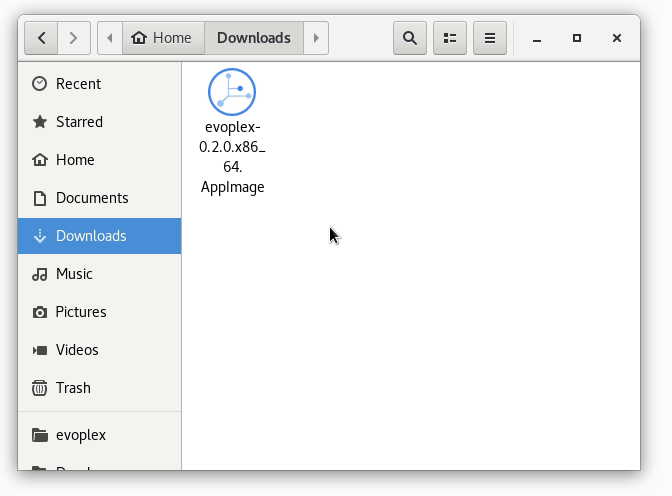672x496 pixels.
Task: Open Videos in the sidebar
Action: click(x=99, y=350)
